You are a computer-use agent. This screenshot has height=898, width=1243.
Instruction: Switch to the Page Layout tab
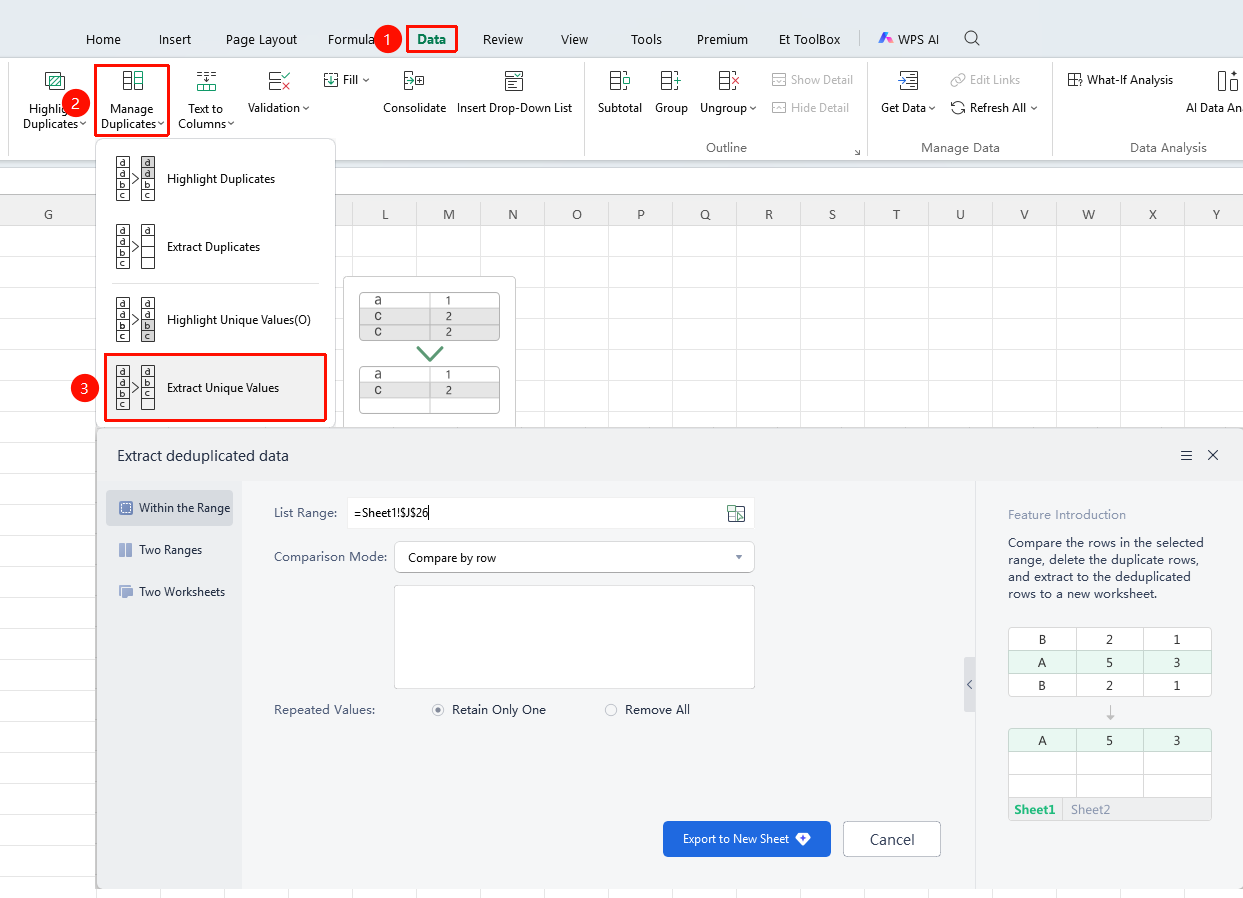pyautogui.click(x=261, y=40)
